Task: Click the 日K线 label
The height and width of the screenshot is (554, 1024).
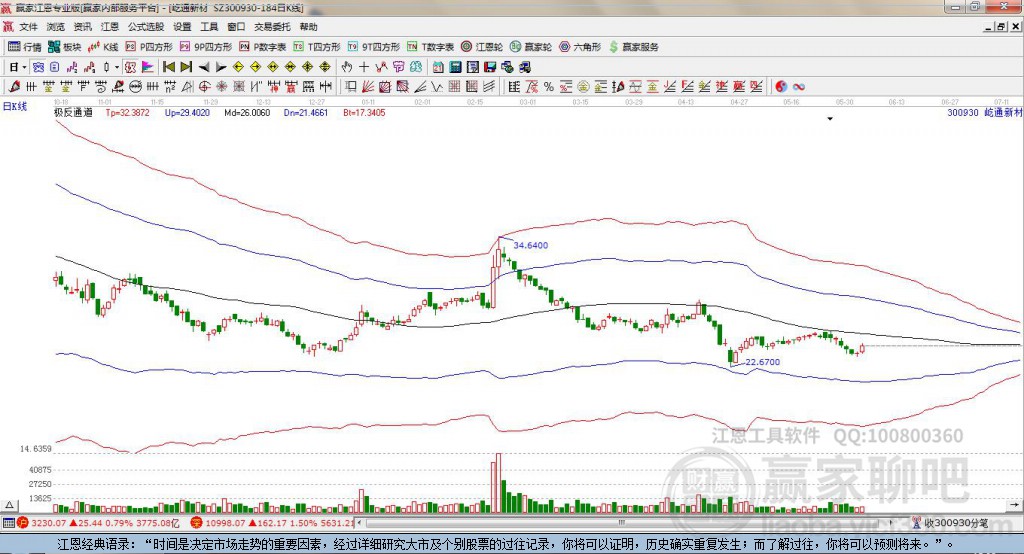Action: (x=15, y=106)
